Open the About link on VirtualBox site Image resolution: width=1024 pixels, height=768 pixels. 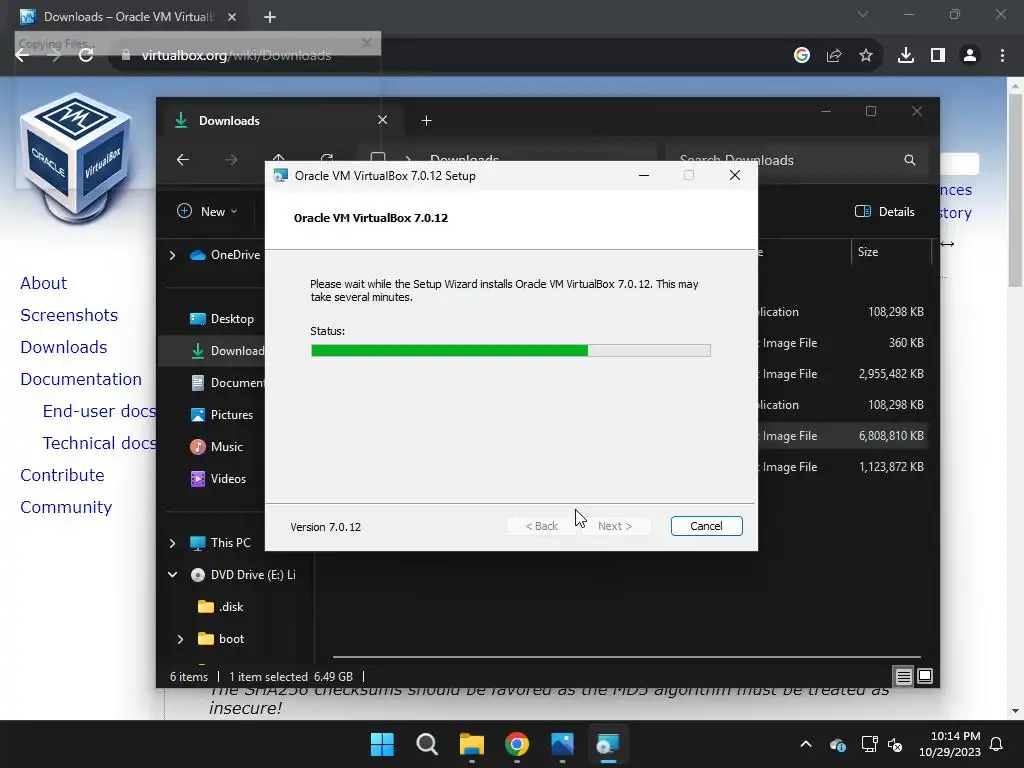43,283
